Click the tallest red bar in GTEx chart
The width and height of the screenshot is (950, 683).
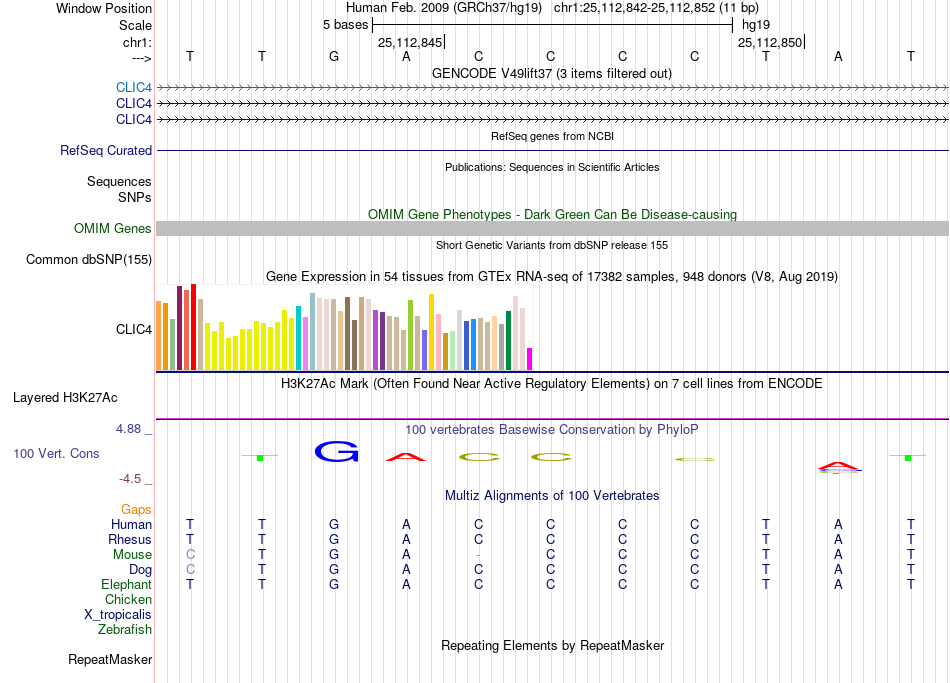coord(193,327)
